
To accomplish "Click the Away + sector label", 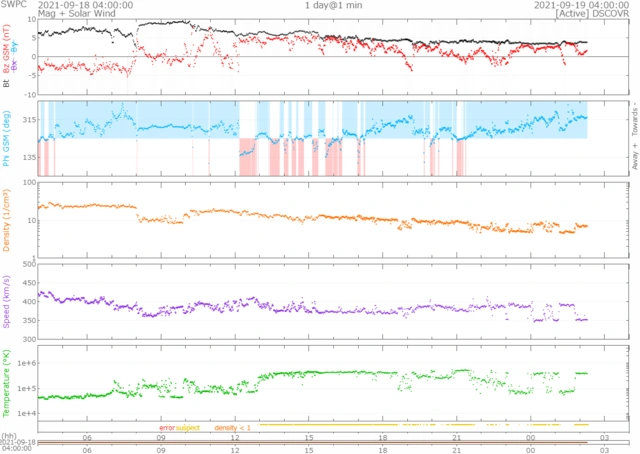I will click(632, 160).
